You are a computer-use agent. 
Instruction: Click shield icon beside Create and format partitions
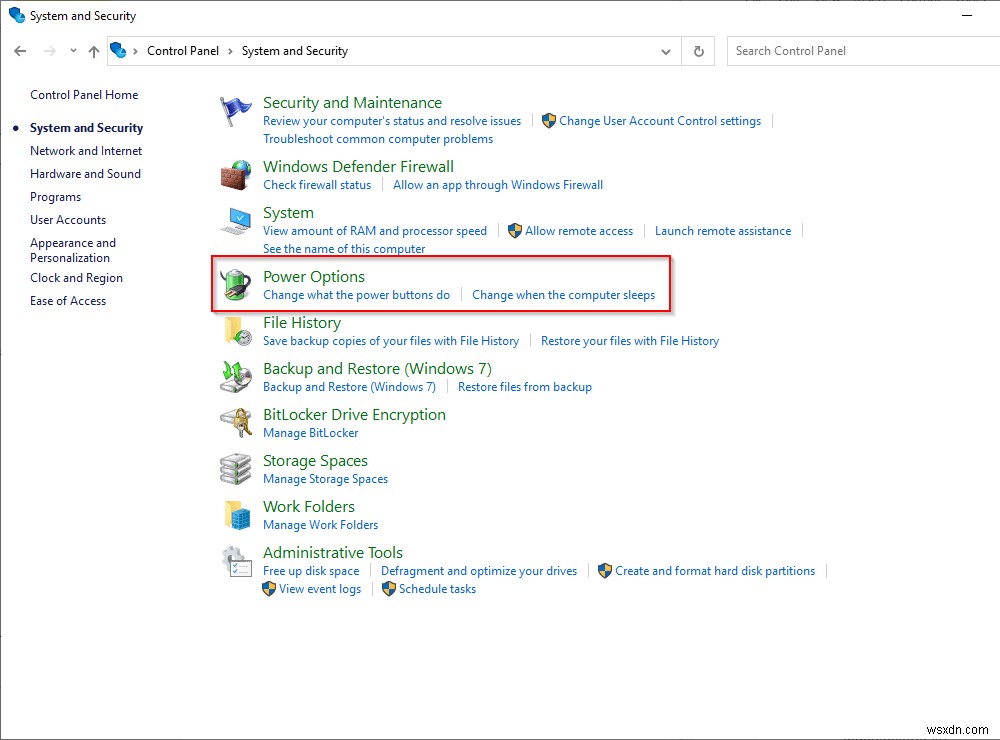(x=605, y=570)
